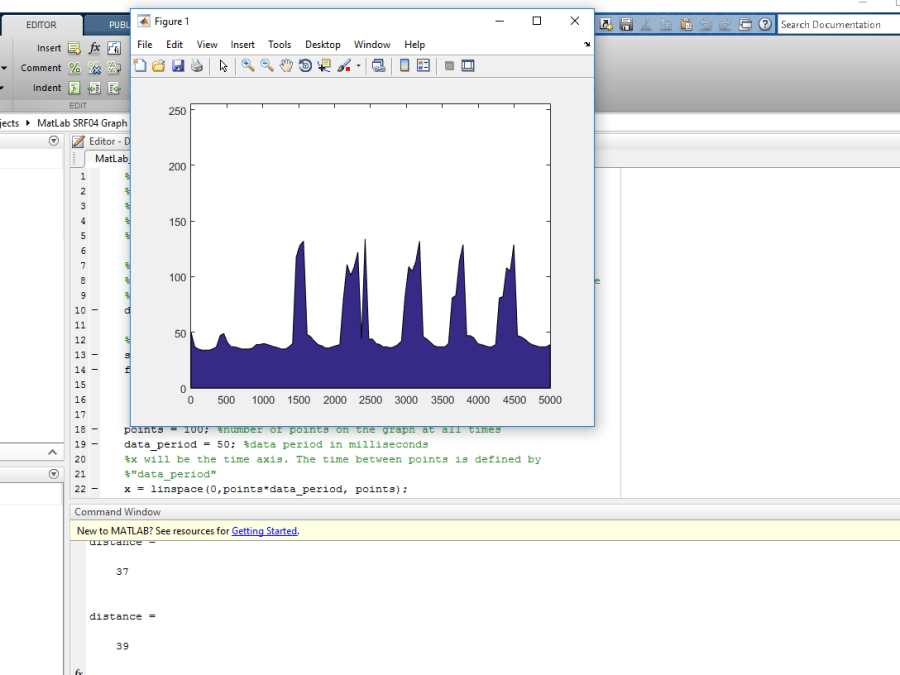Click Paste icon in MATLAB quick access toolbar

pyautogui.click(x=686, y=24)
